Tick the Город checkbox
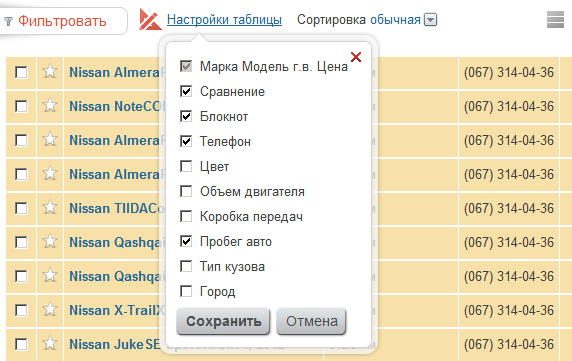572x361 pixels. [186, 291]
